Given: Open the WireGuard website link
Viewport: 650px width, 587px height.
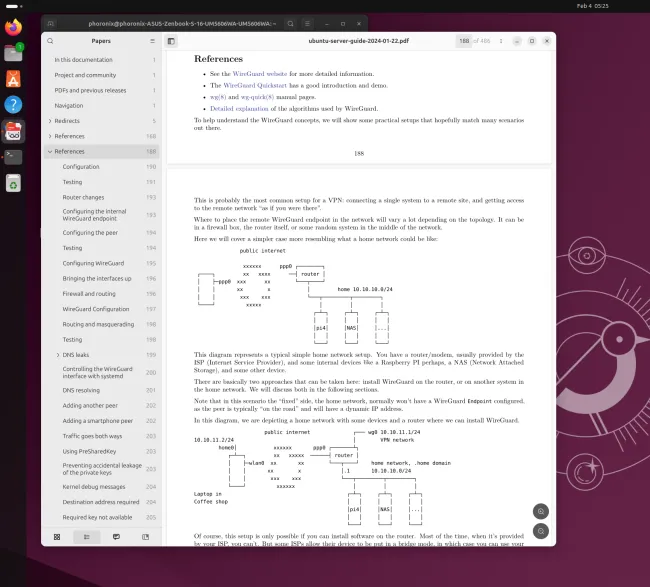Looking at the screenshot, I should pyautogui.click(x=260, y=74).
